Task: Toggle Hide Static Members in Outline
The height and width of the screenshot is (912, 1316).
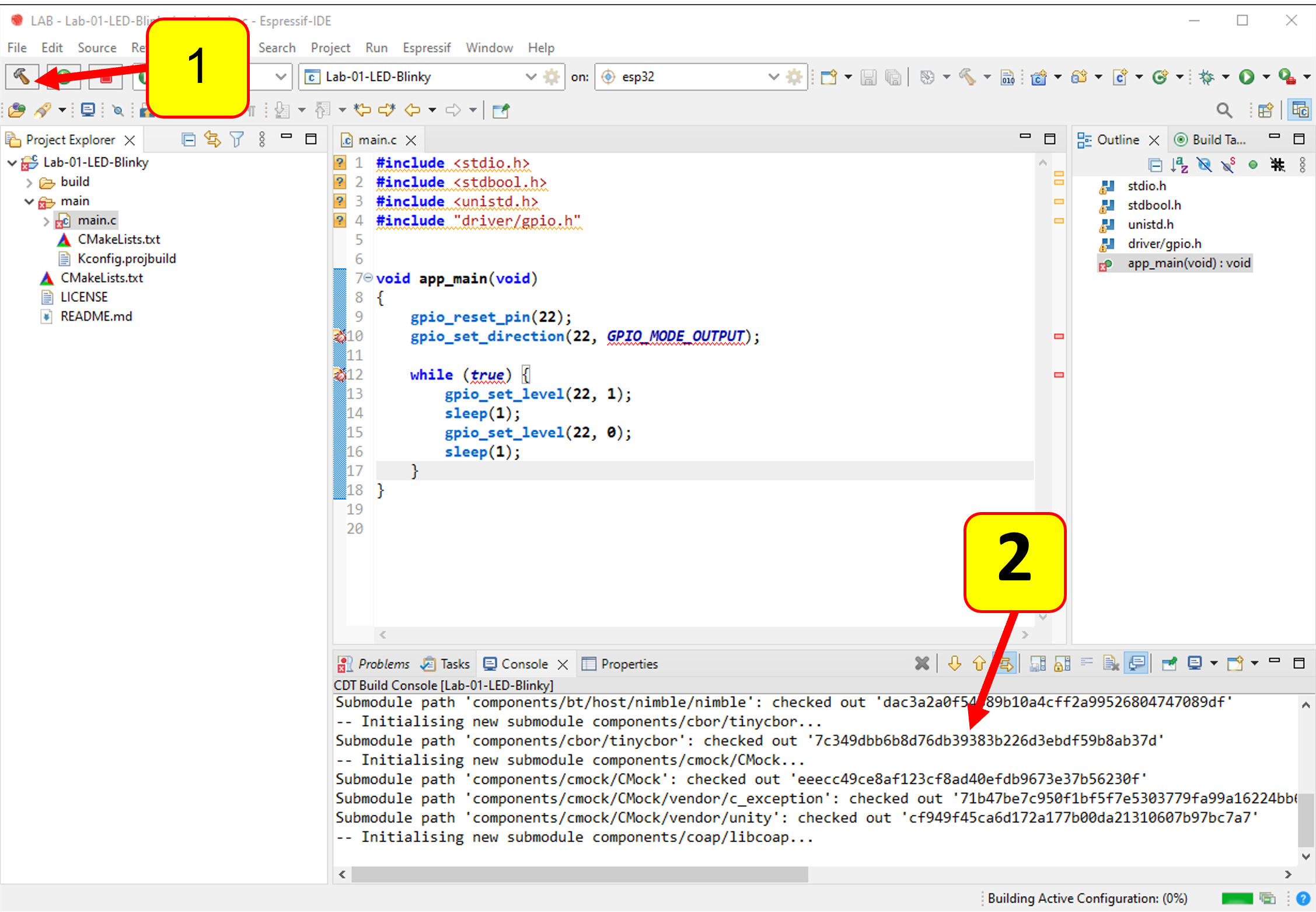Action: click(x=1228, y=165)
